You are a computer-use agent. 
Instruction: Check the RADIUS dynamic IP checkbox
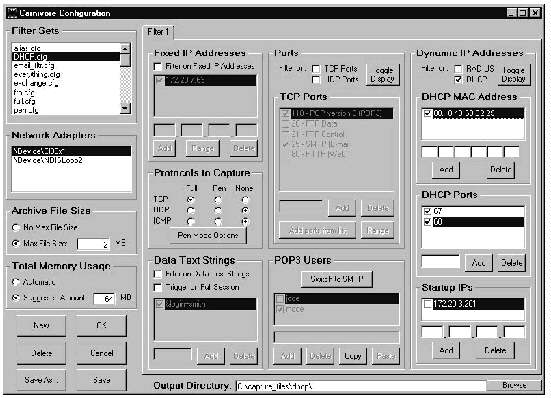pos(458,69)
